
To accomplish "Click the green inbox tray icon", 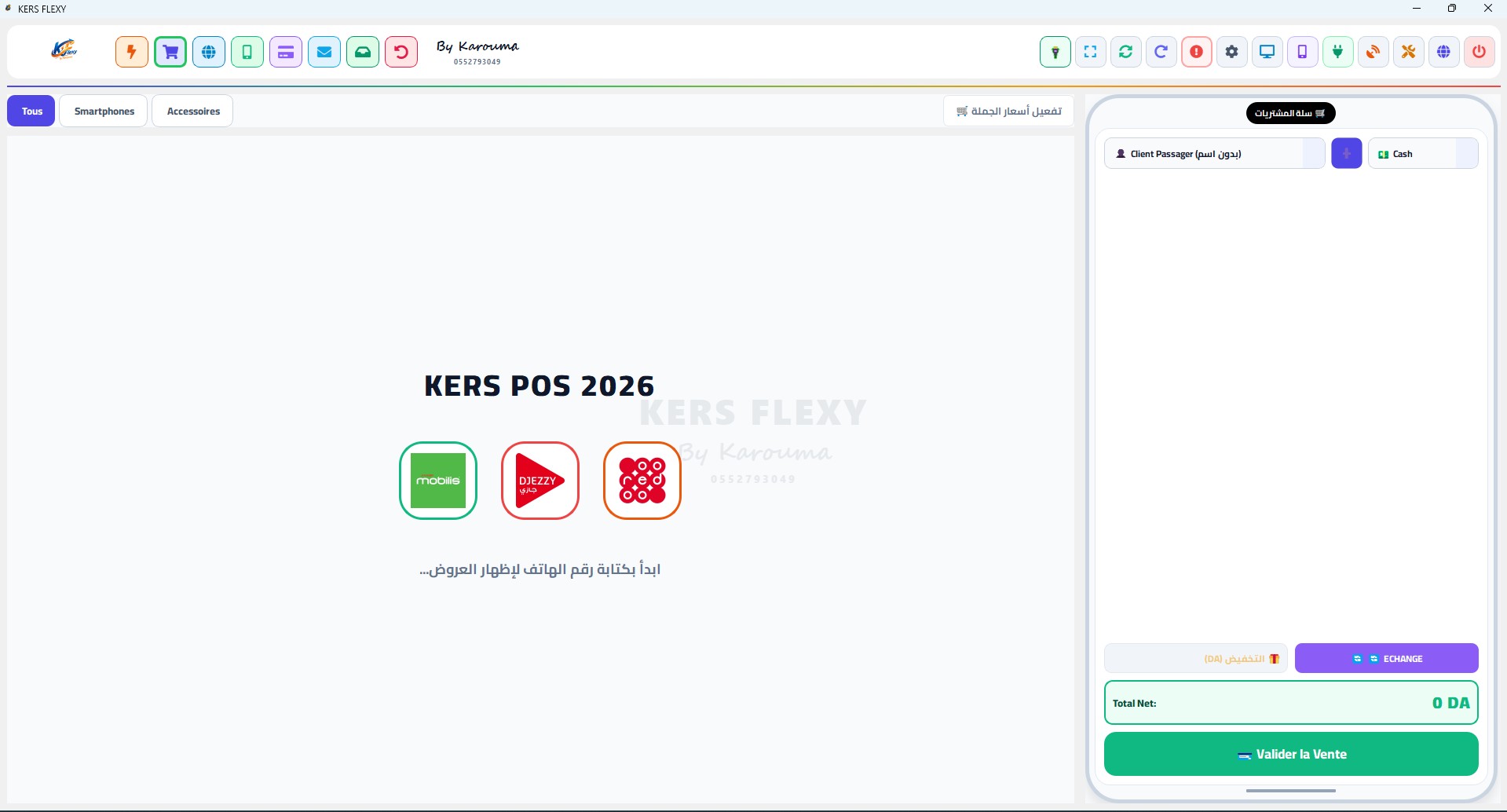I will point(363,52).
